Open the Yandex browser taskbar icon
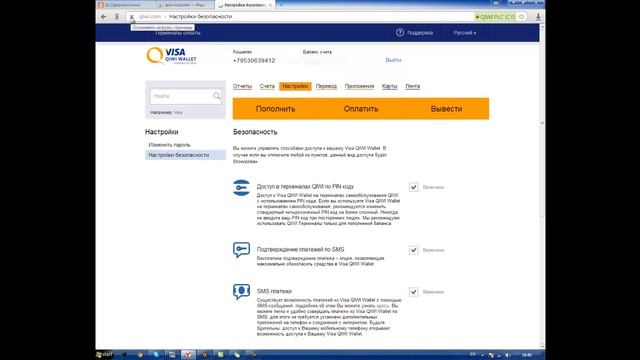The height and width of the screenshot is (360, 640). click(188, 355)
